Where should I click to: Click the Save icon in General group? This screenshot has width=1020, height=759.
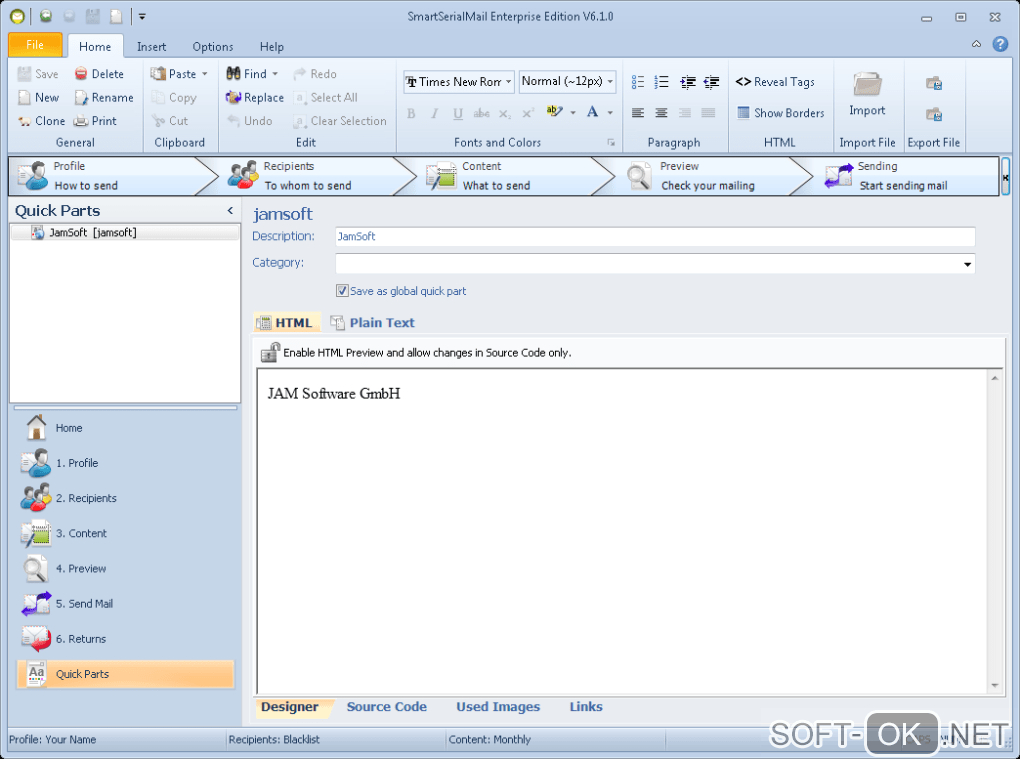(25, 74)
